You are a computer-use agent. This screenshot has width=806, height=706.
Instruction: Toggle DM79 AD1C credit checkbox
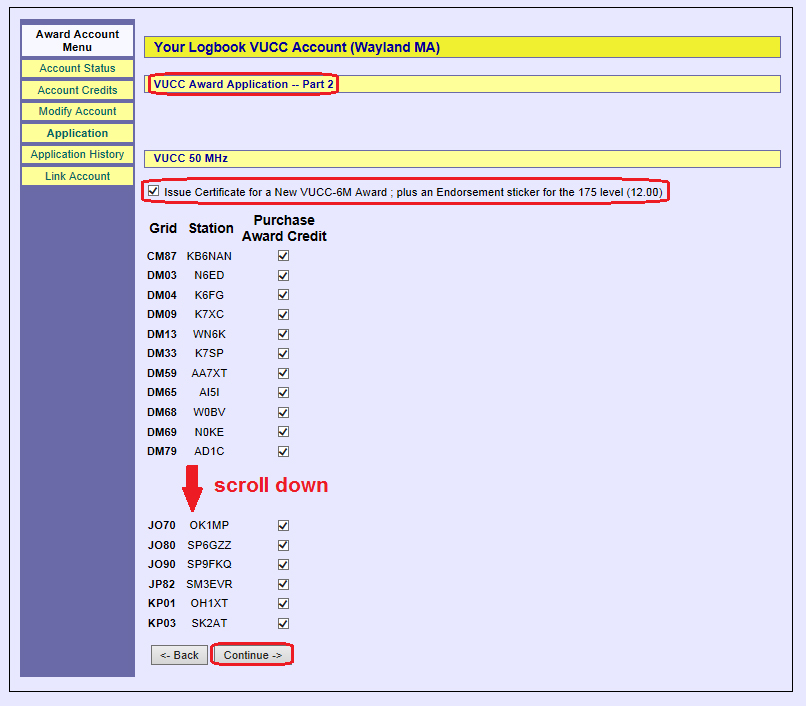[283, 451]
